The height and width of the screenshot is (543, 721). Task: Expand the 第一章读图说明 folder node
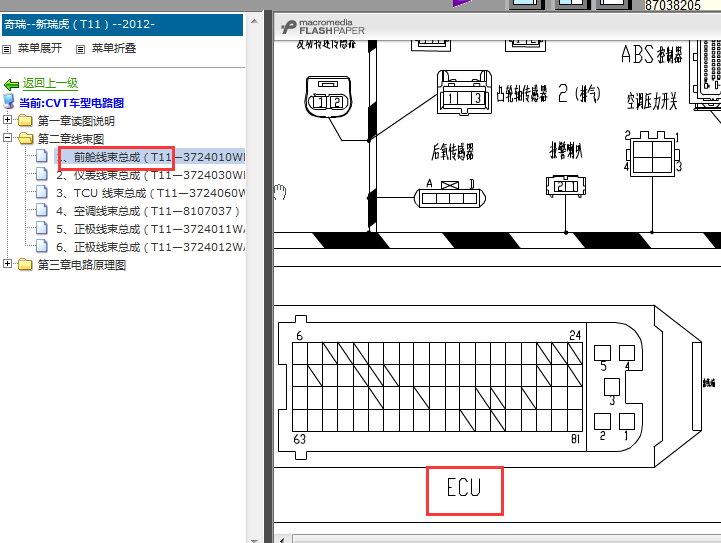point(7,120)
